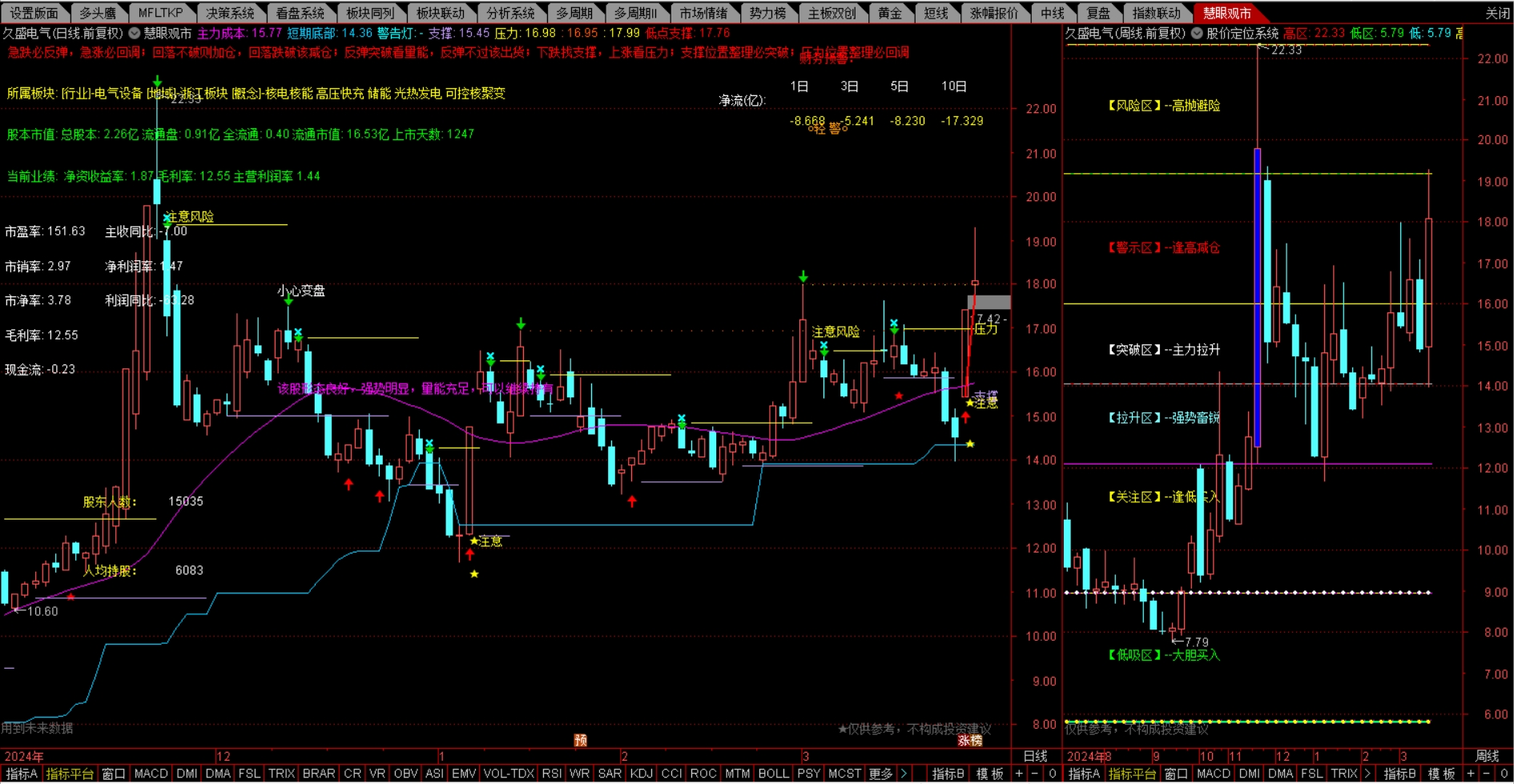1514x784 pixels.
Task: Apply VOL-TDX indicator on the daily chart
Action: pyautogui.click(x=509, y=774)
